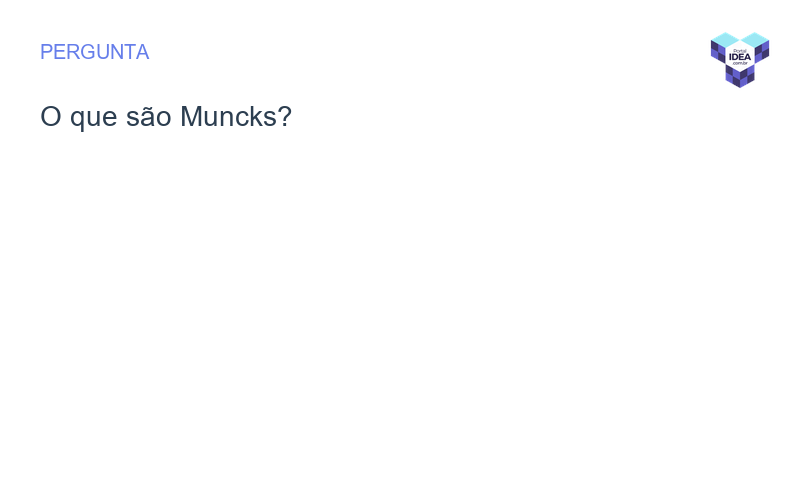This screenshot has width=800, height=500.
Task: Click the PERGUNTA heading
Action: point(94,52)
